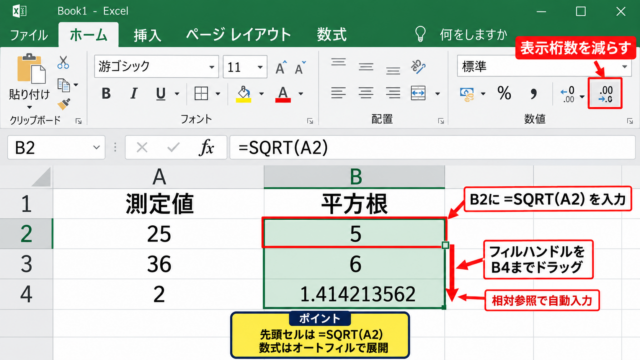Increase font size with large A
Viewport: 640px width, 360px height.
tap(280, 67)
